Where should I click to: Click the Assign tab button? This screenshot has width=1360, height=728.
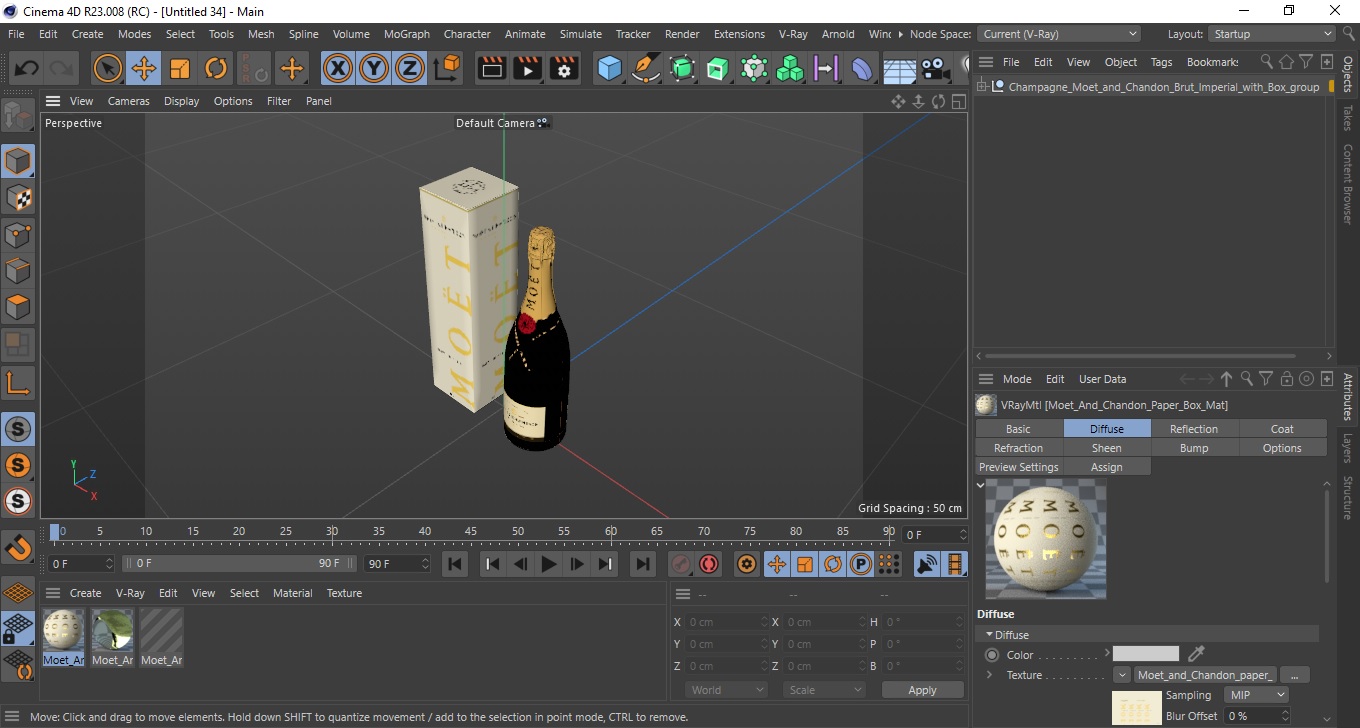pos(1106,467)
